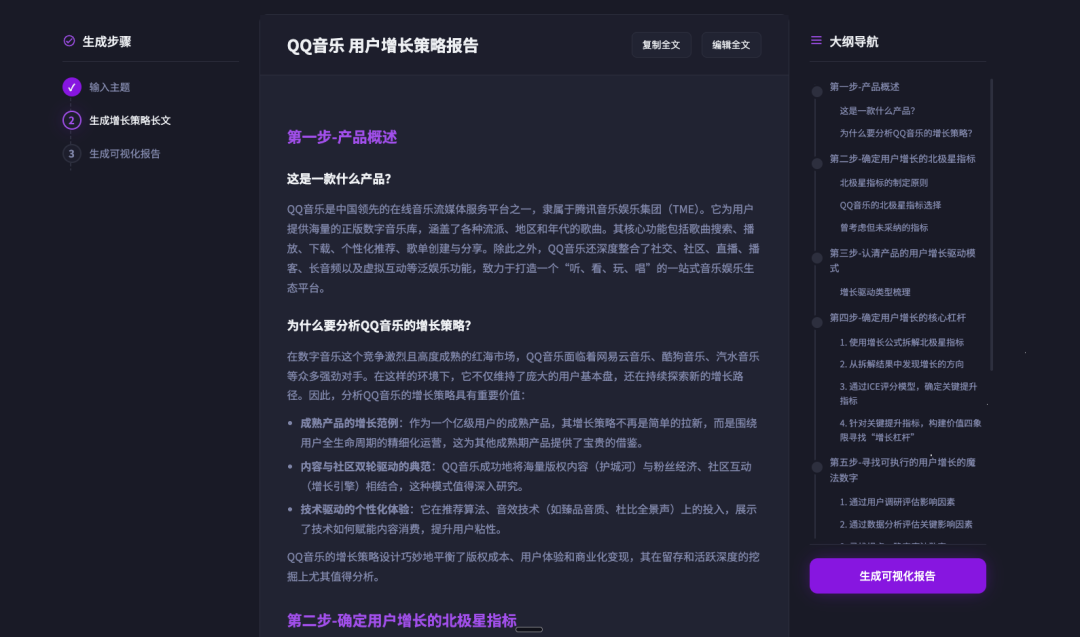
Task: Click the bold text 成熟产品的增长范例
Action: click(x=349, y=423)
